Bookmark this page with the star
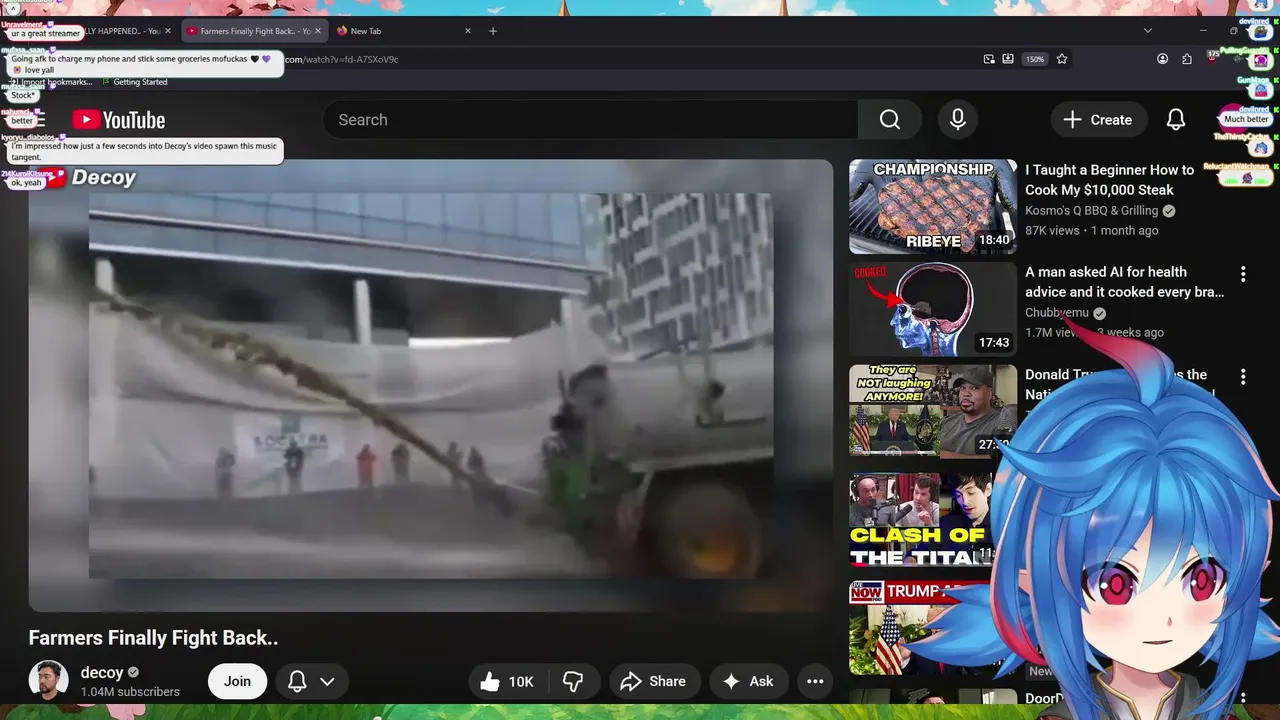 (1062, 59)
